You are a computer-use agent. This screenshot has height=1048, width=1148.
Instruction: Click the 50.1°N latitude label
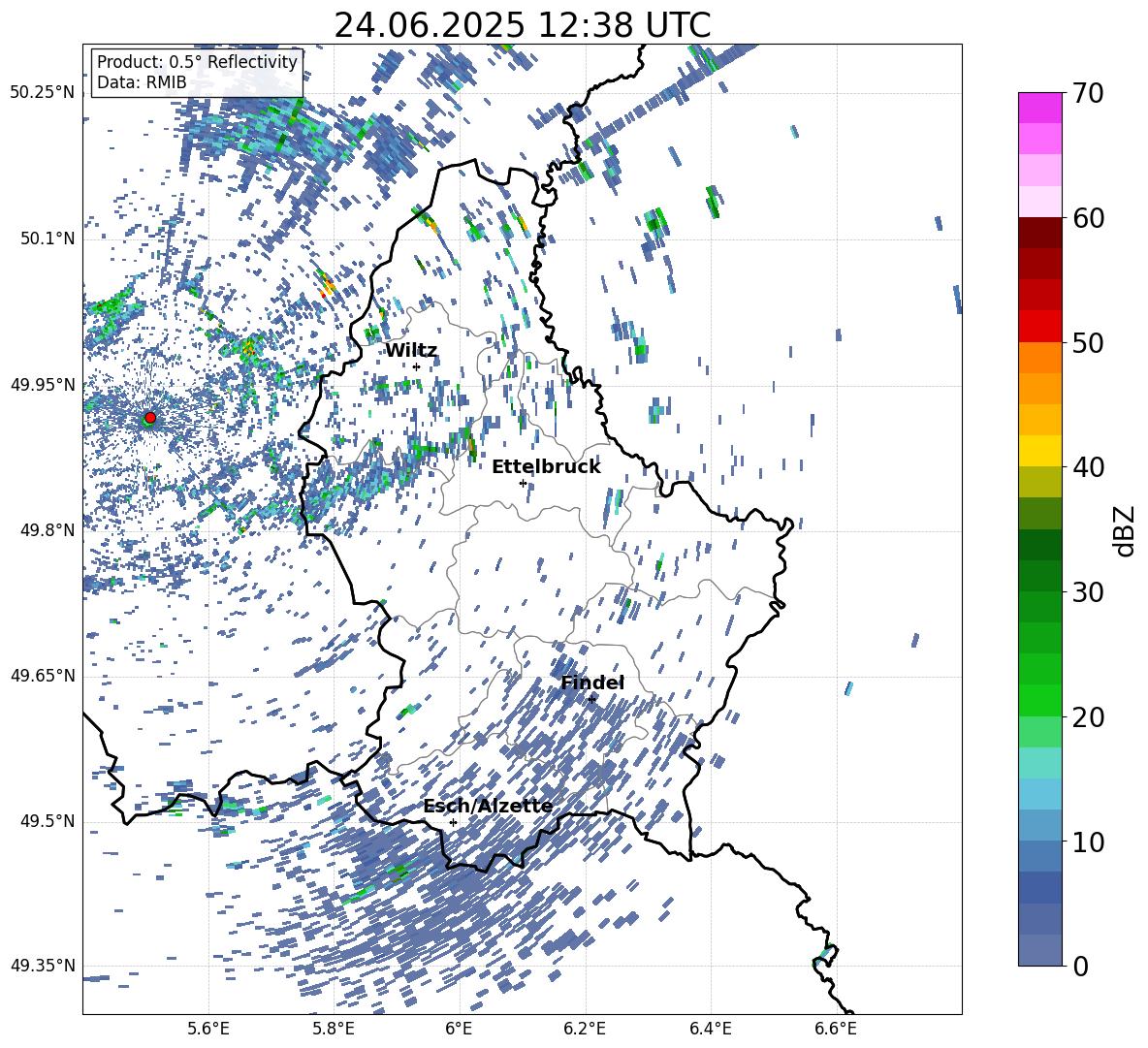pos(47,239)
